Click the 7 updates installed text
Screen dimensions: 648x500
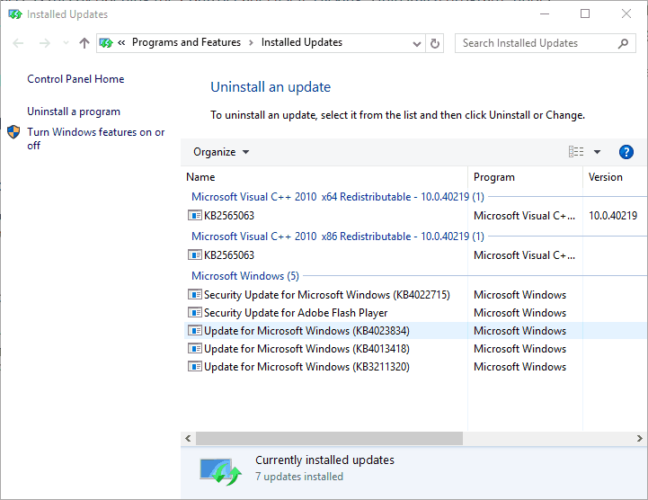click(299, 476)
